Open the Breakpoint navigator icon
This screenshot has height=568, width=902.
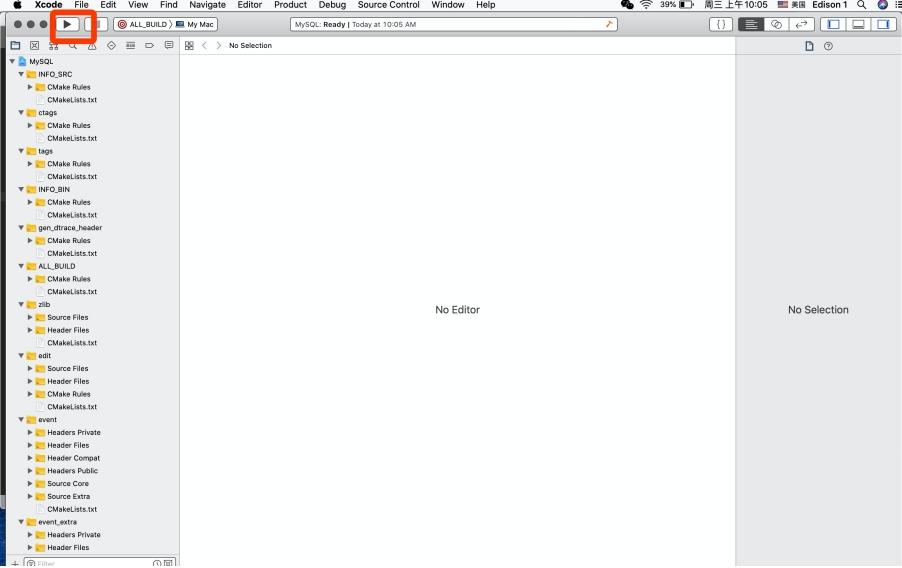click(150, 45)
